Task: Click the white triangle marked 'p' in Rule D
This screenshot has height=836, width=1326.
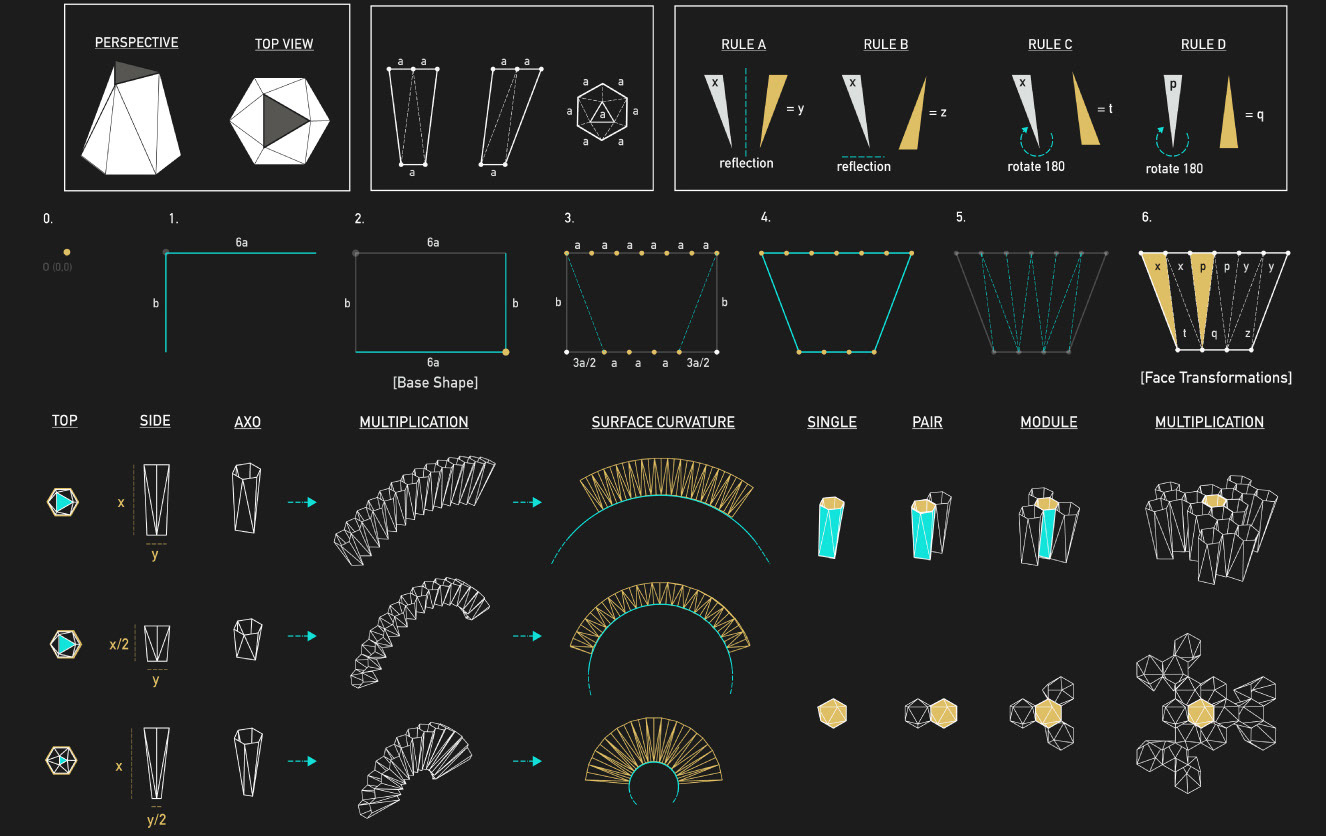Action: point(1173,110)
